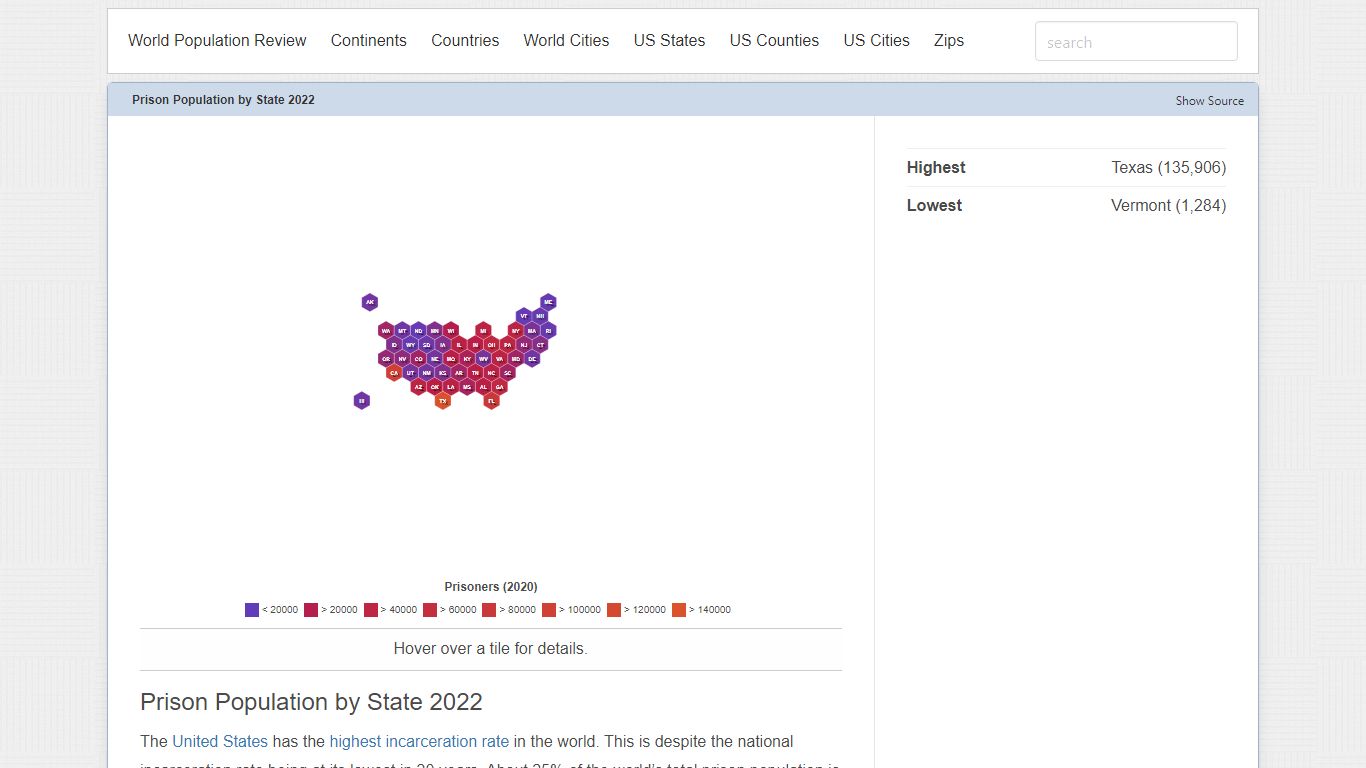This screenshot has width=1366, height=768.
Task: Click the '> 60000' legend swatch
Action: click(x=430, y=610)
